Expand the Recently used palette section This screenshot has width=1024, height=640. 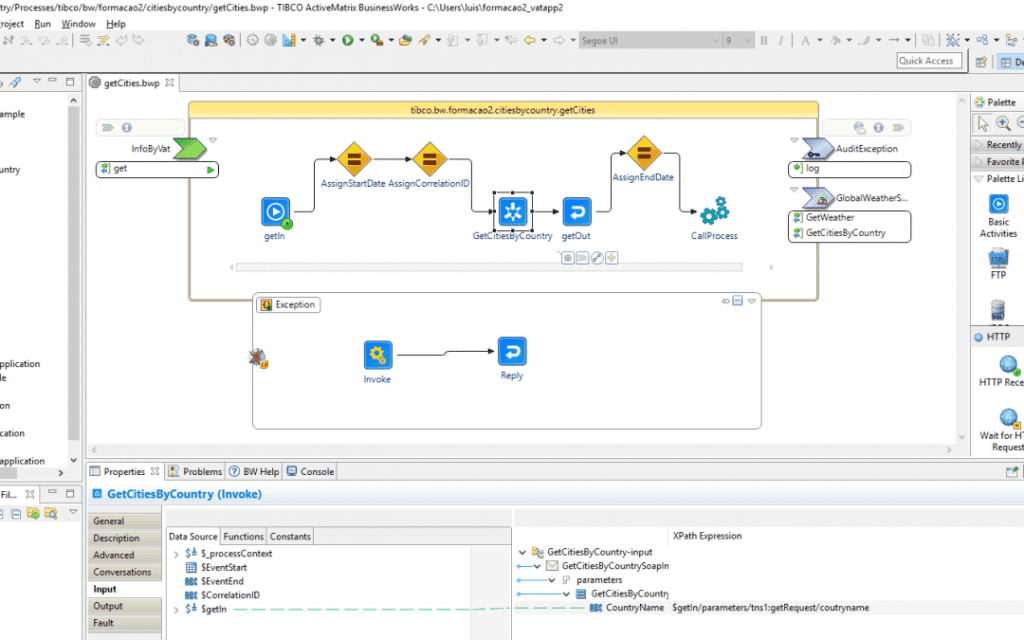(979, 144)
